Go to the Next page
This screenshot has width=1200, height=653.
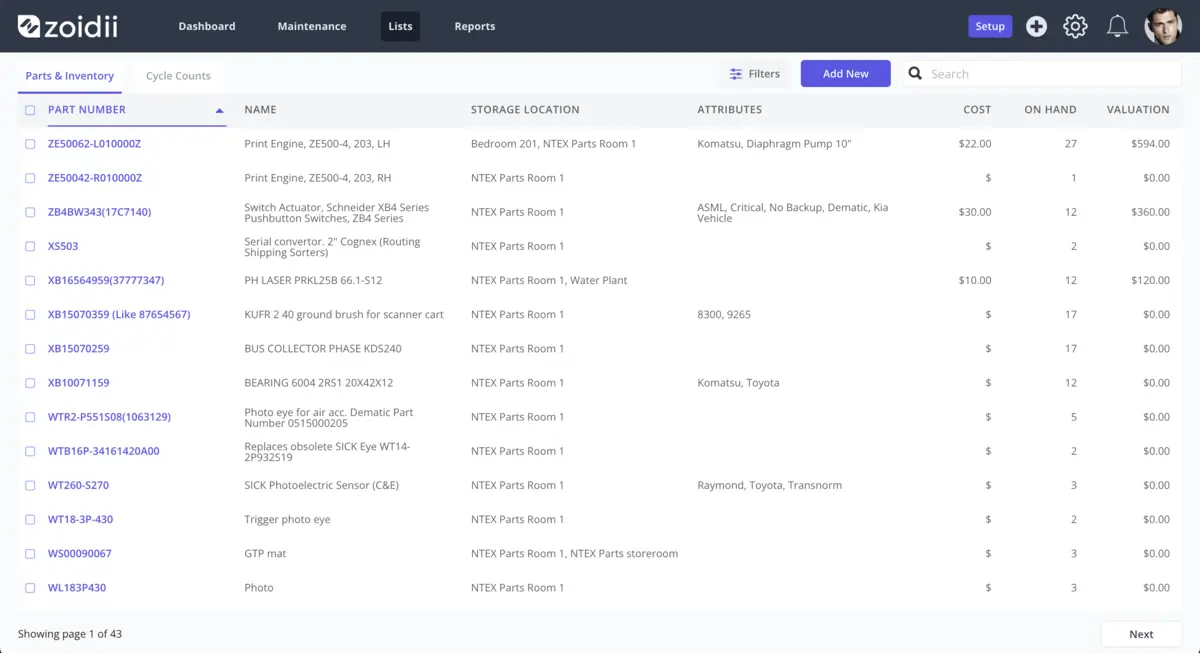(1141, 634)
